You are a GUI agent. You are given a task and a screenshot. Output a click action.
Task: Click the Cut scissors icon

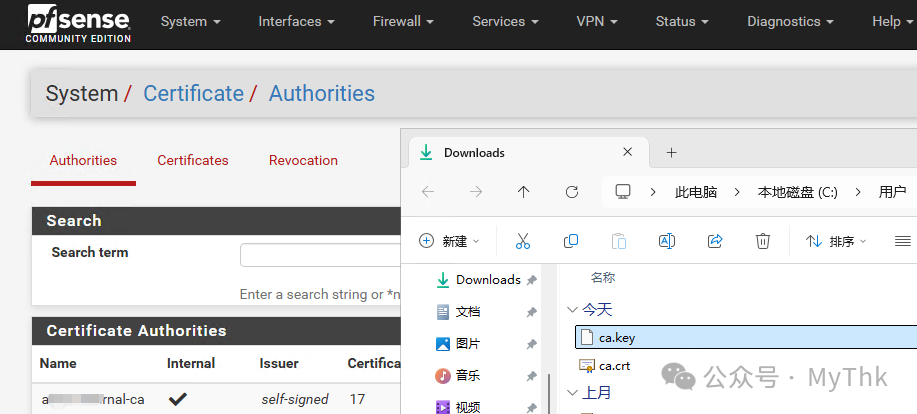coord(523,241)
